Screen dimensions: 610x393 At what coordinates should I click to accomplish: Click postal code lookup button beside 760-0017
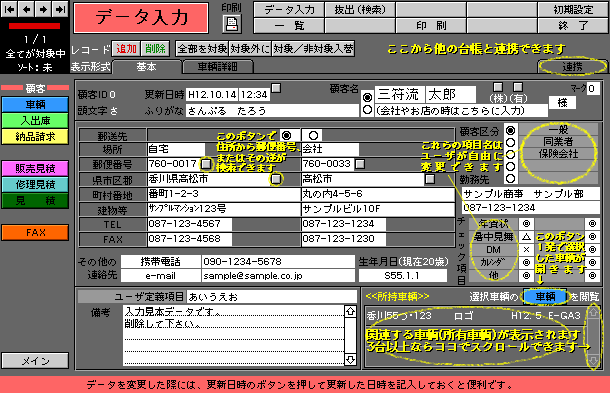(x=206, y=164)
